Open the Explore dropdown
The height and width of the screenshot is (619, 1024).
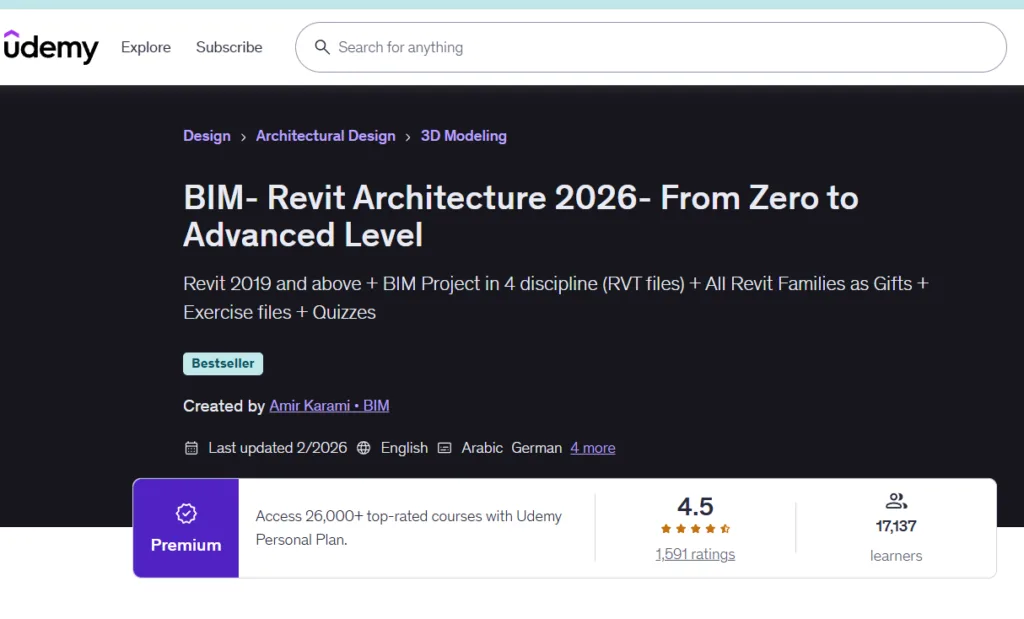click(x=146, y=47)
